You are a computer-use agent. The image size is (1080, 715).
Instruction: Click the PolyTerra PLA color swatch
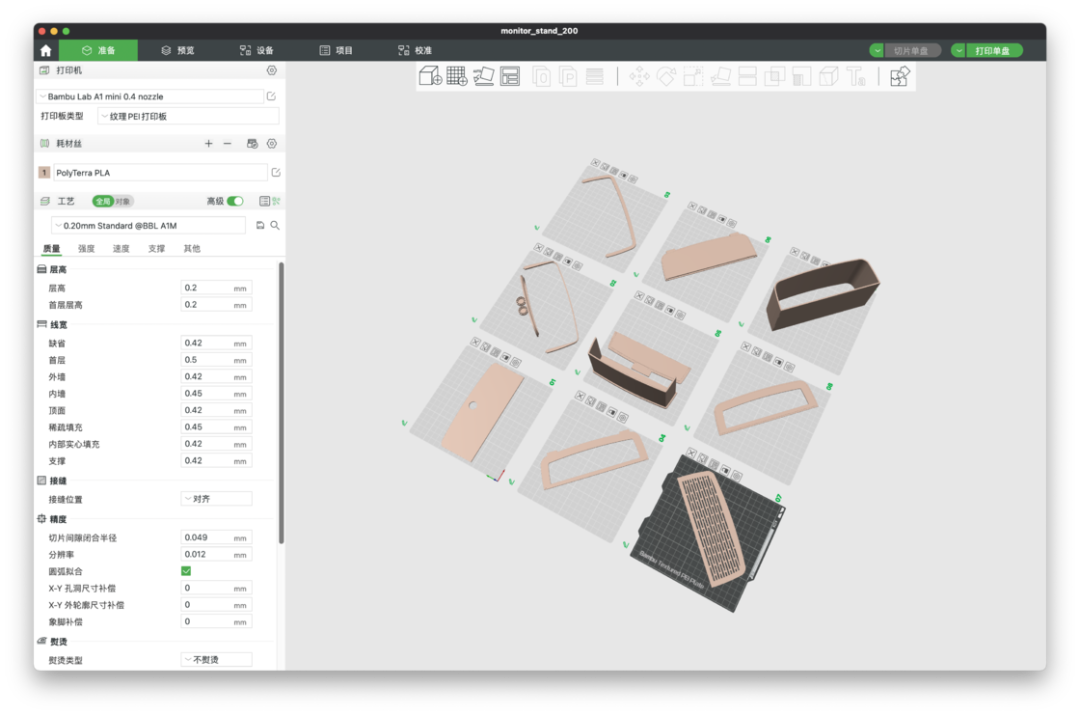[x=44, y=172]
